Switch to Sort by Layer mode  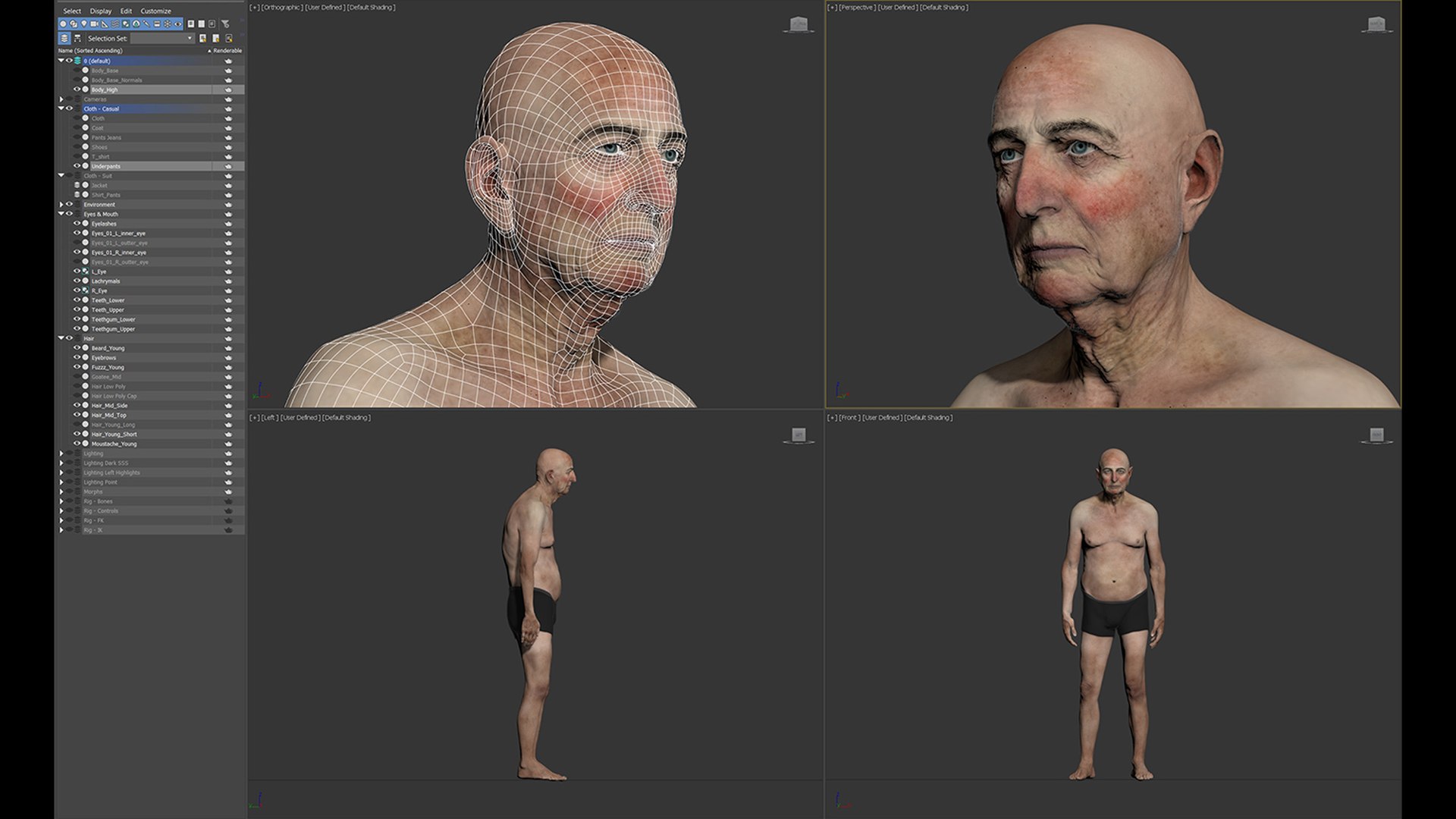point(64,38)
